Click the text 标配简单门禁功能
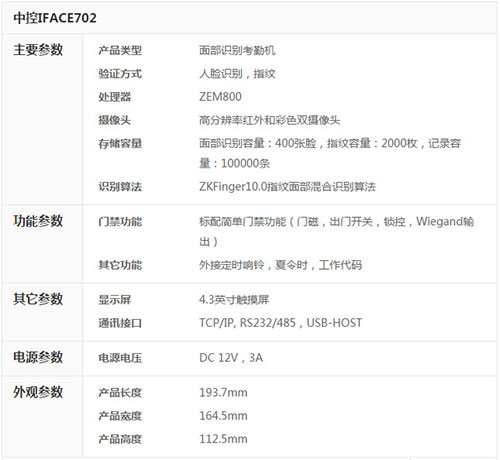 (243, 222)
